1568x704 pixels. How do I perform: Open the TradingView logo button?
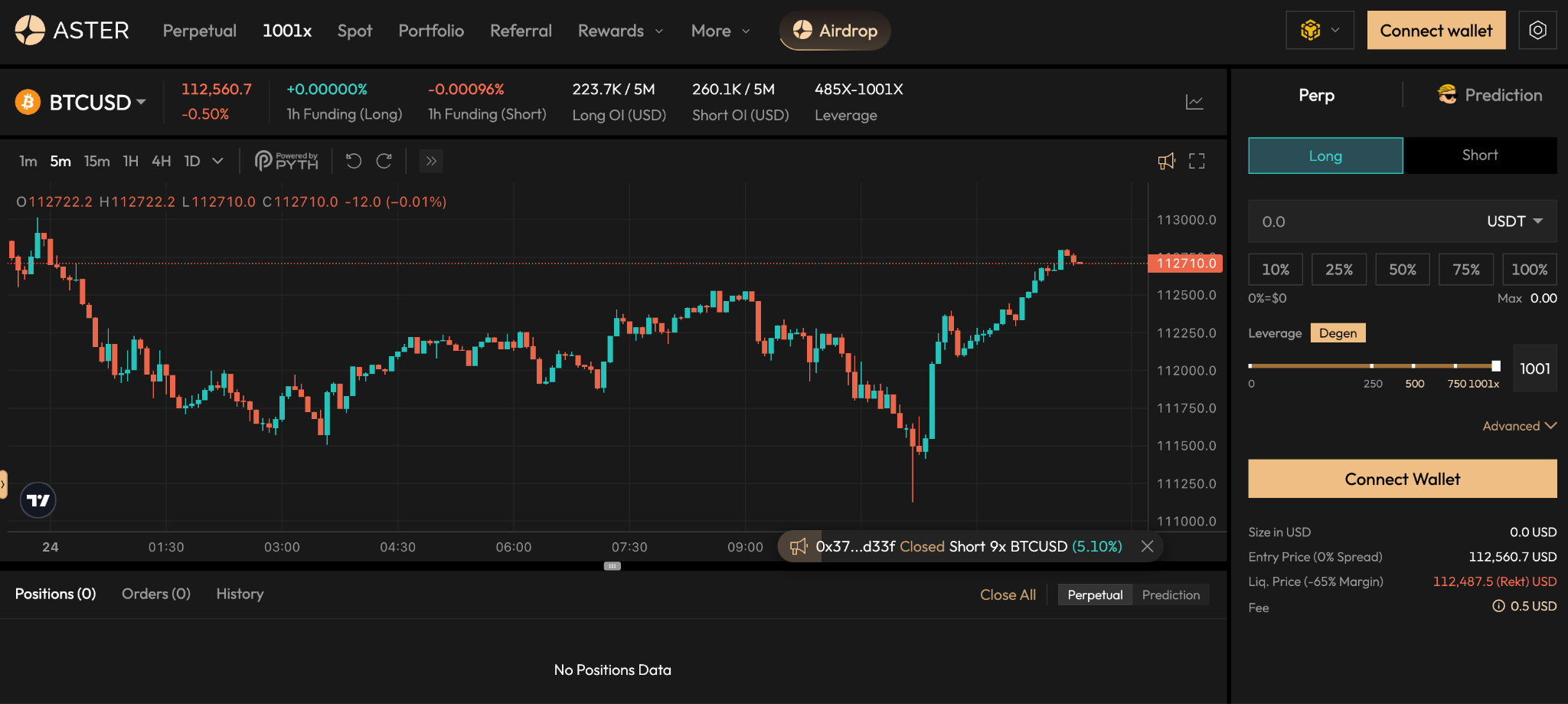click(38, 500)
